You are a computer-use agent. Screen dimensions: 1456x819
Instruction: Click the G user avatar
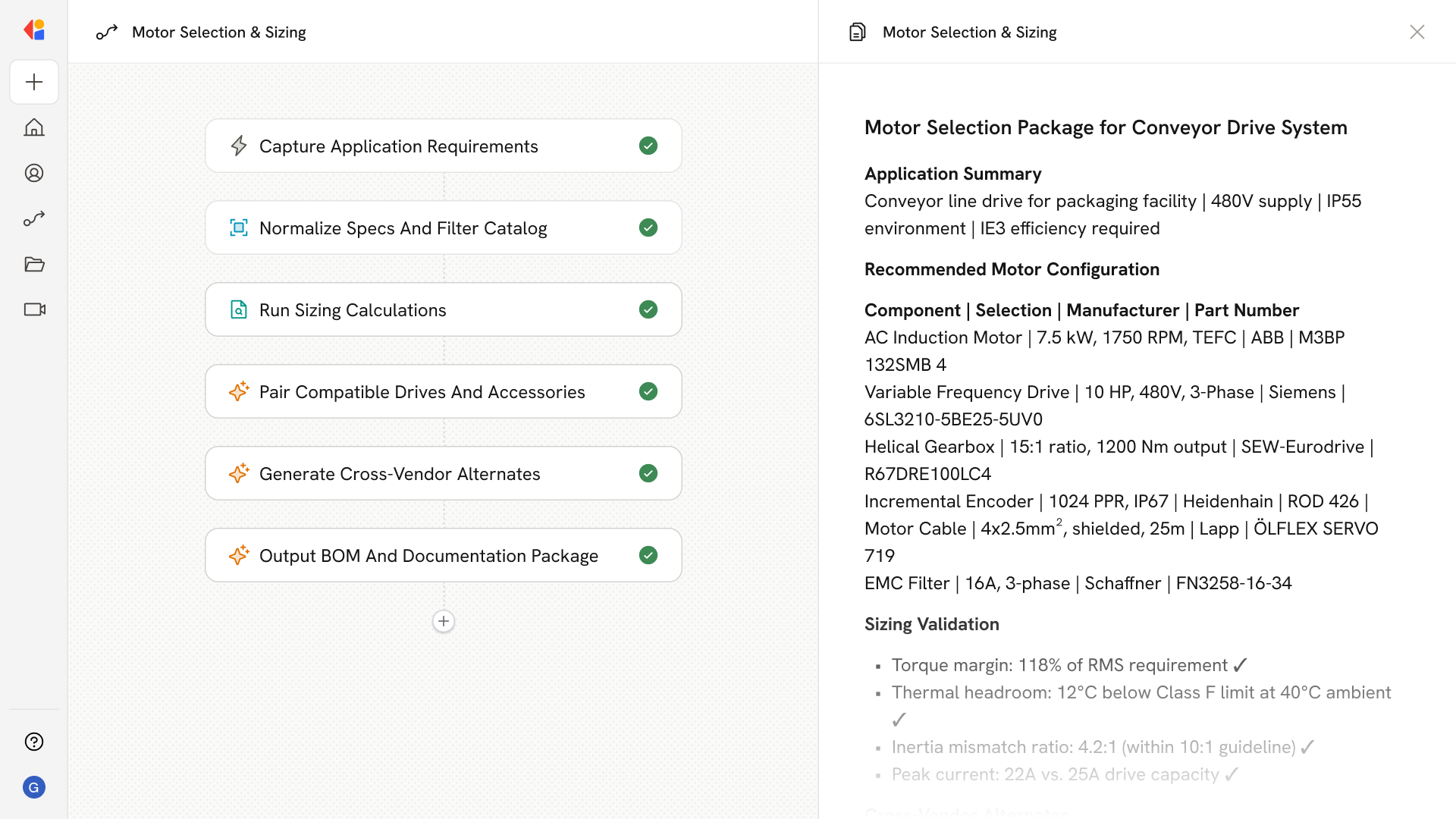34,787
